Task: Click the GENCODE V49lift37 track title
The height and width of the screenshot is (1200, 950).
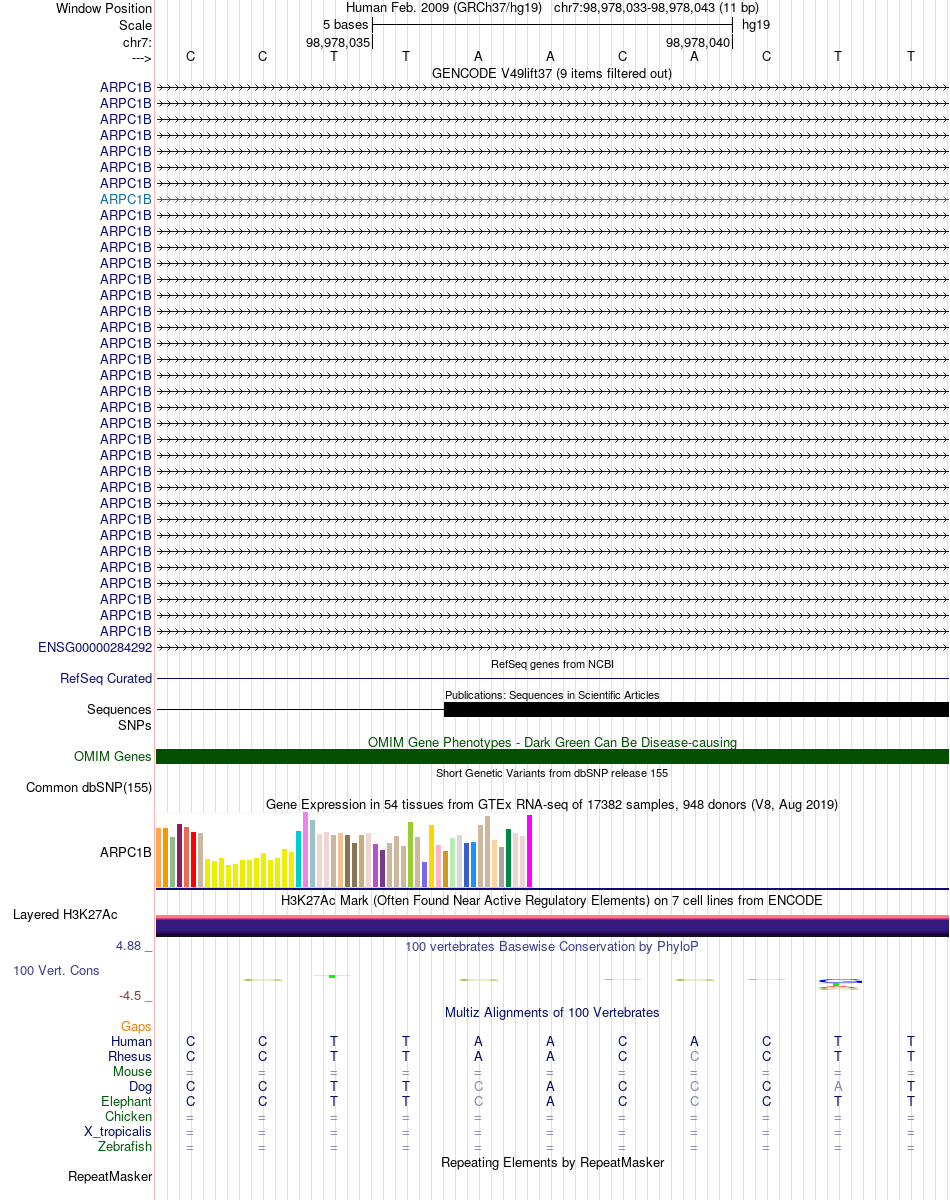Action: coord(552,73)
